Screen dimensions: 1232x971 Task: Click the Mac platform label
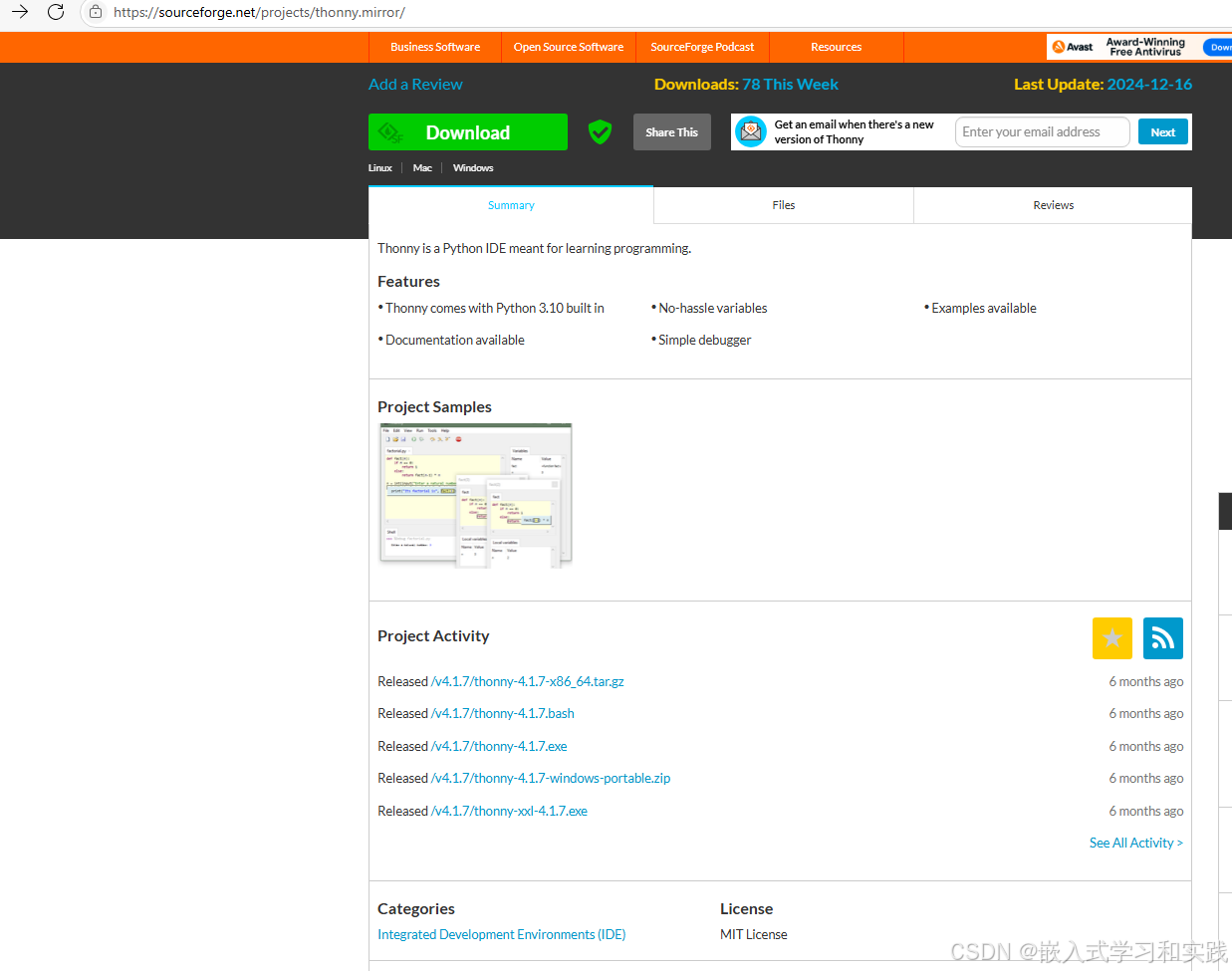[x=422, y=168]
